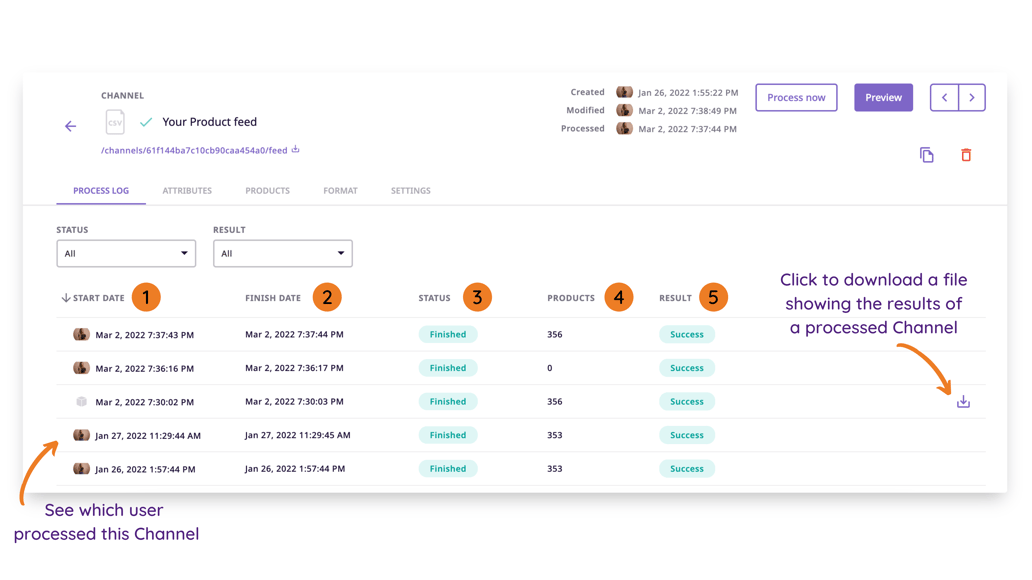
Task: Download the feed via the URL download icon
Action: click(x=295, y=150)
